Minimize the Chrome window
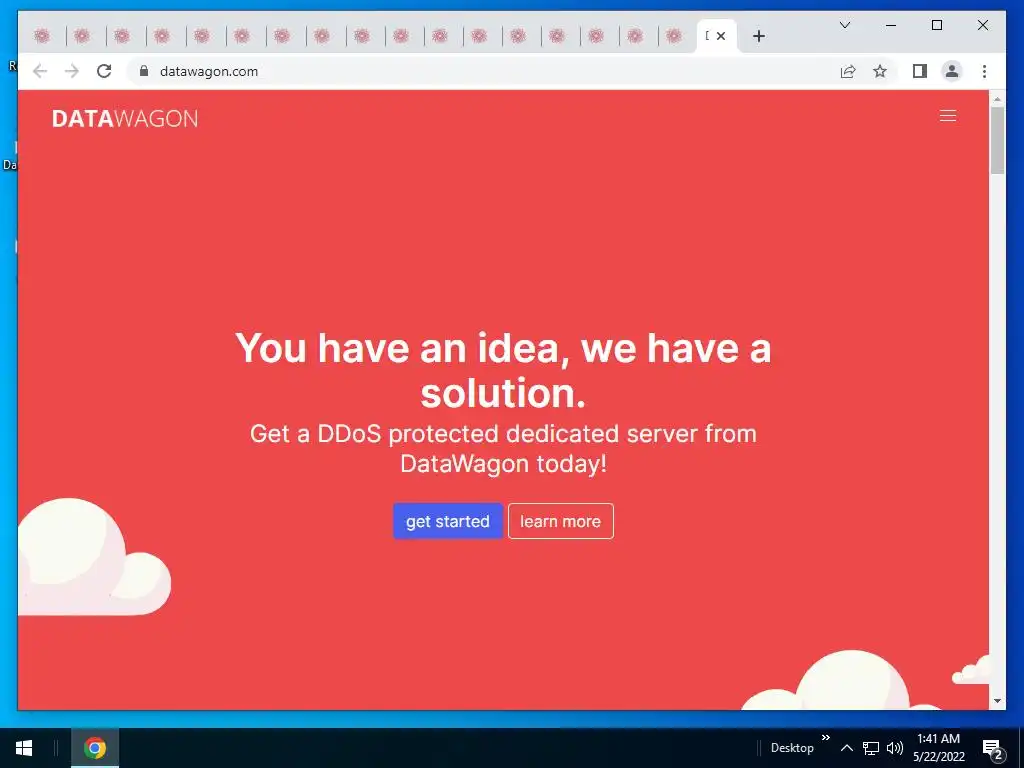The image size is (1024, 768). pyautogui.click(x=891, y=25)
